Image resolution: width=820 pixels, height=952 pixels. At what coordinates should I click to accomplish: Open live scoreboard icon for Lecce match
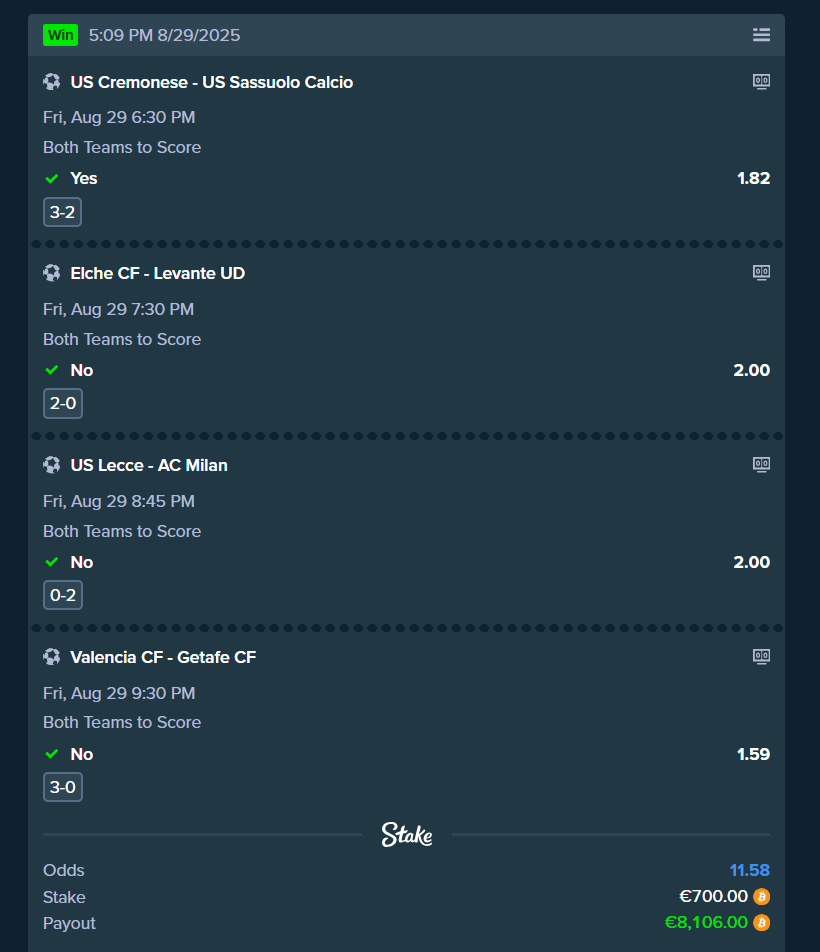tap(761, 465)
